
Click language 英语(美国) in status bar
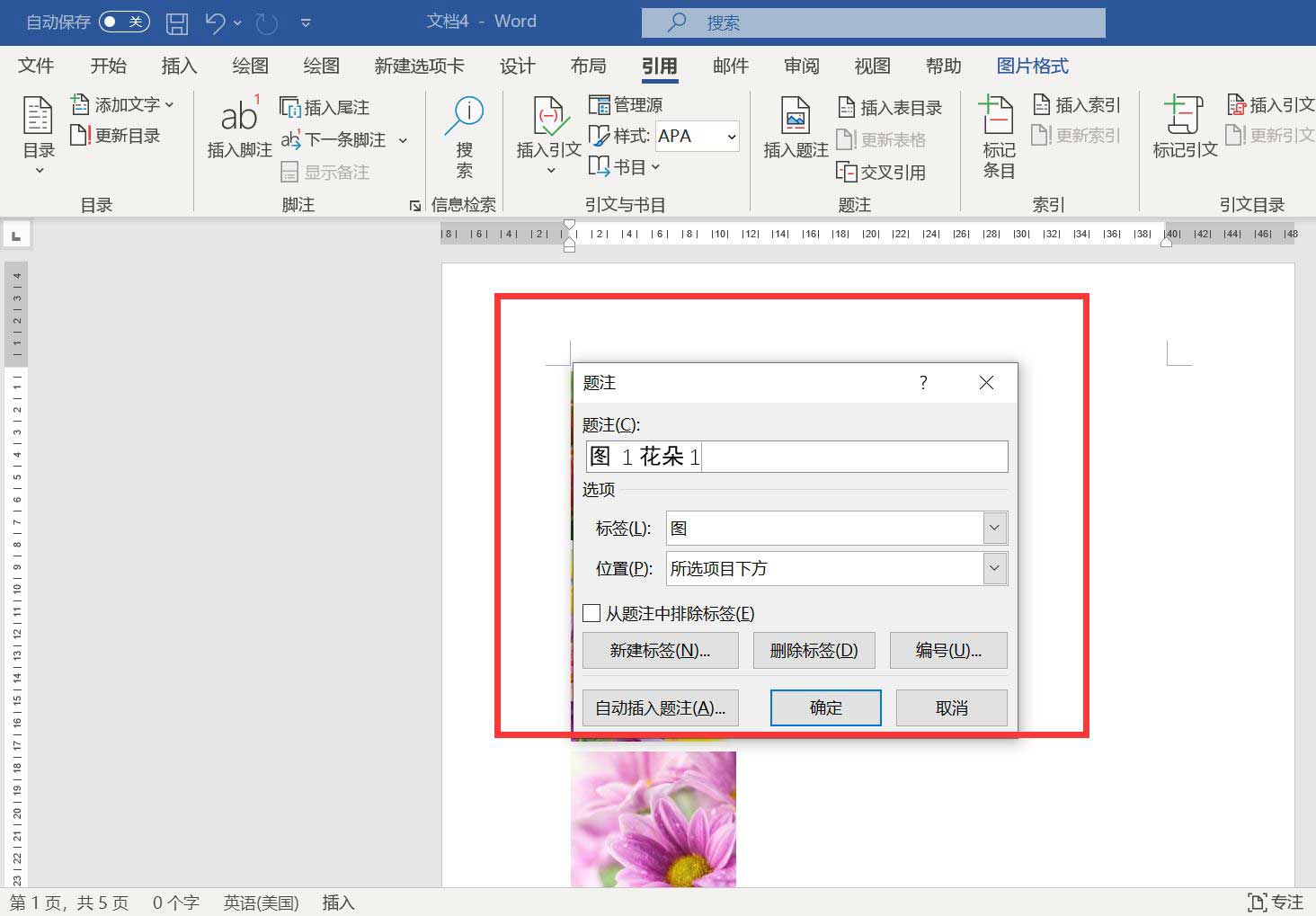coord(261,903)
